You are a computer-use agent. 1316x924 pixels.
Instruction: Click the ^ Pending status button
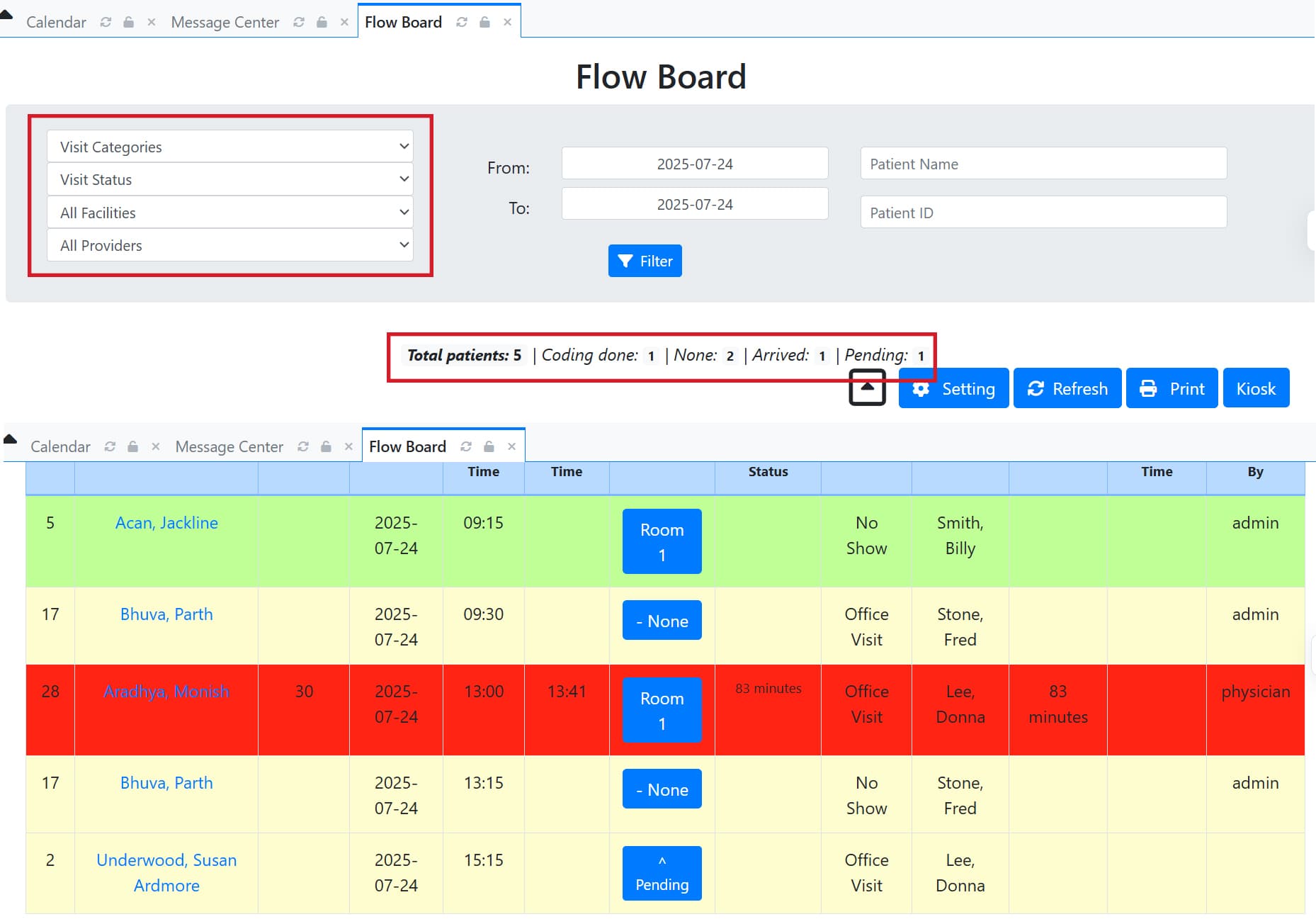pyautogui.click(x=662, y=873)
